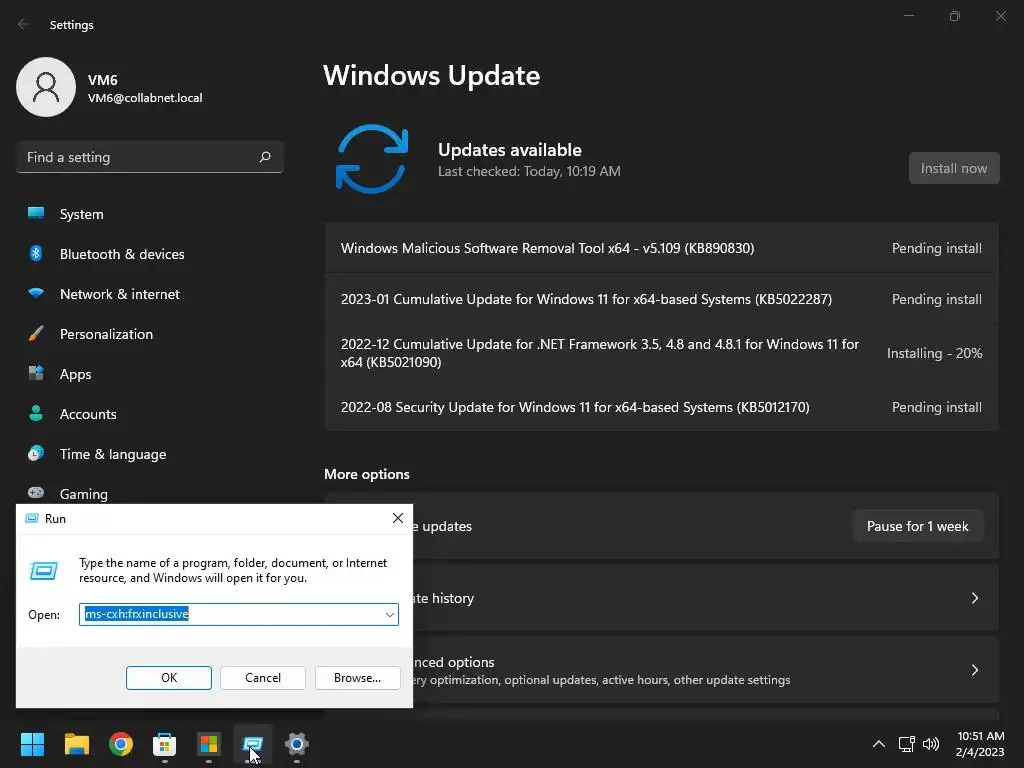Click Pause for 1 week button
1024x768 pixels.
coord(918,526)
